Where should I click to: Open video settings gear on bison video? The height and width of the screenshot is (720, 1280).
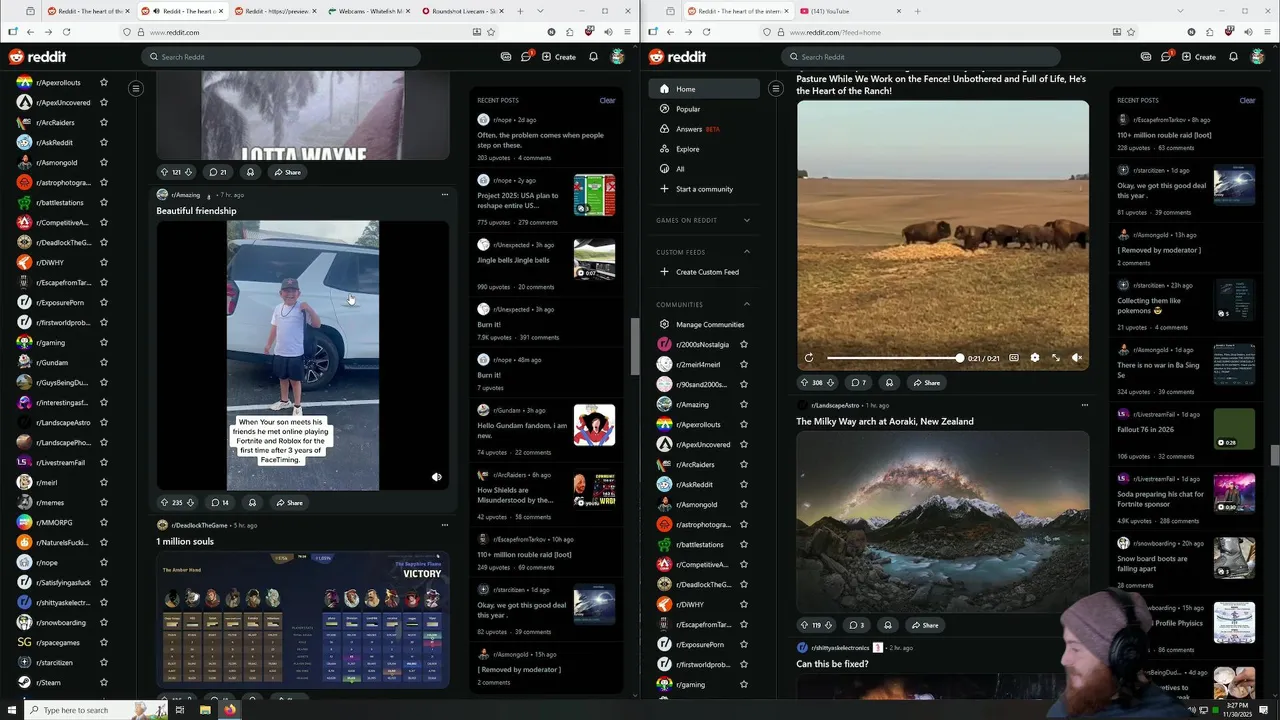coord(1034,357)
